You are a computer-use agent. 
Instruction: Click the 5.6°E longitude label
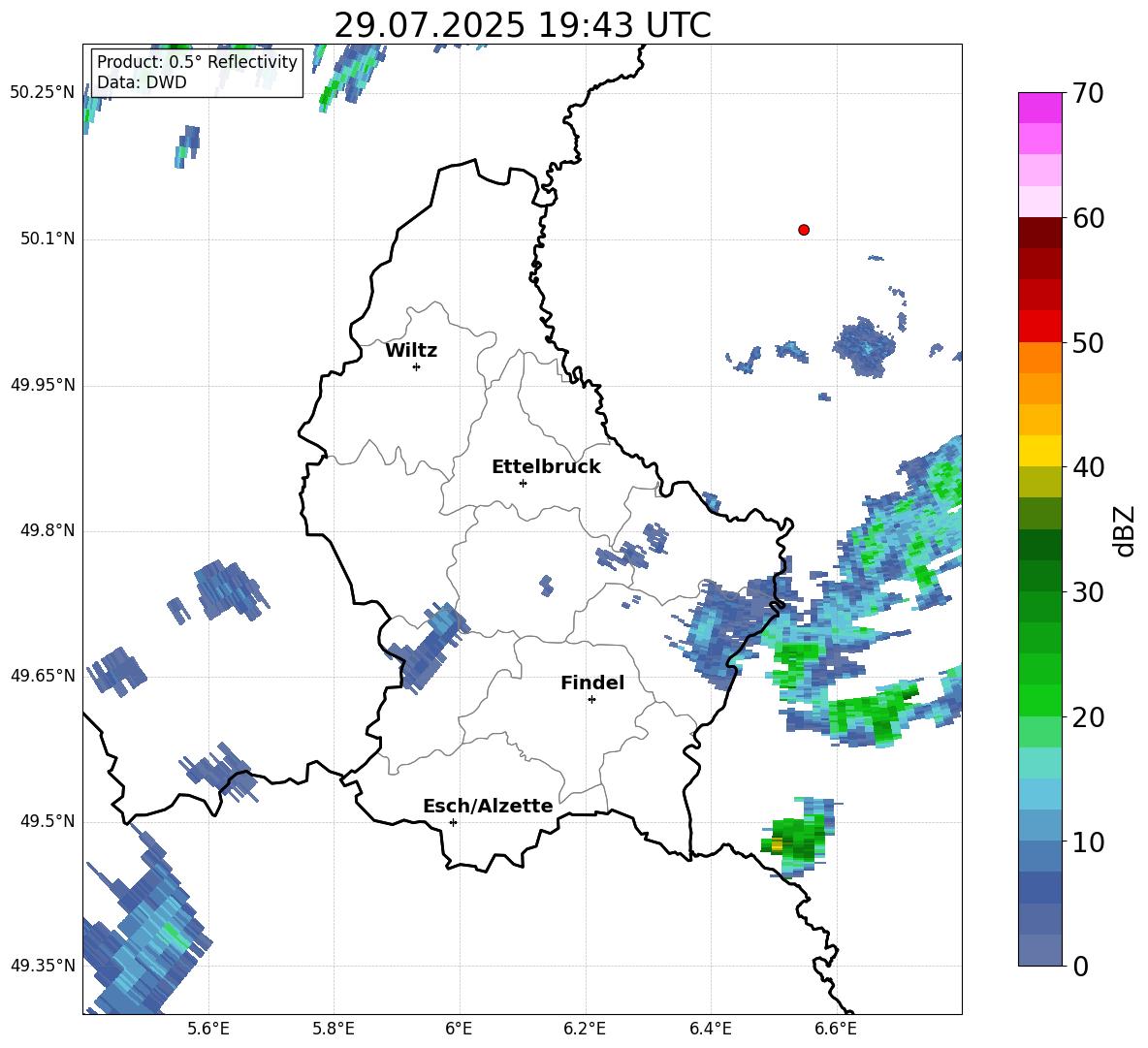point(208,1029)
